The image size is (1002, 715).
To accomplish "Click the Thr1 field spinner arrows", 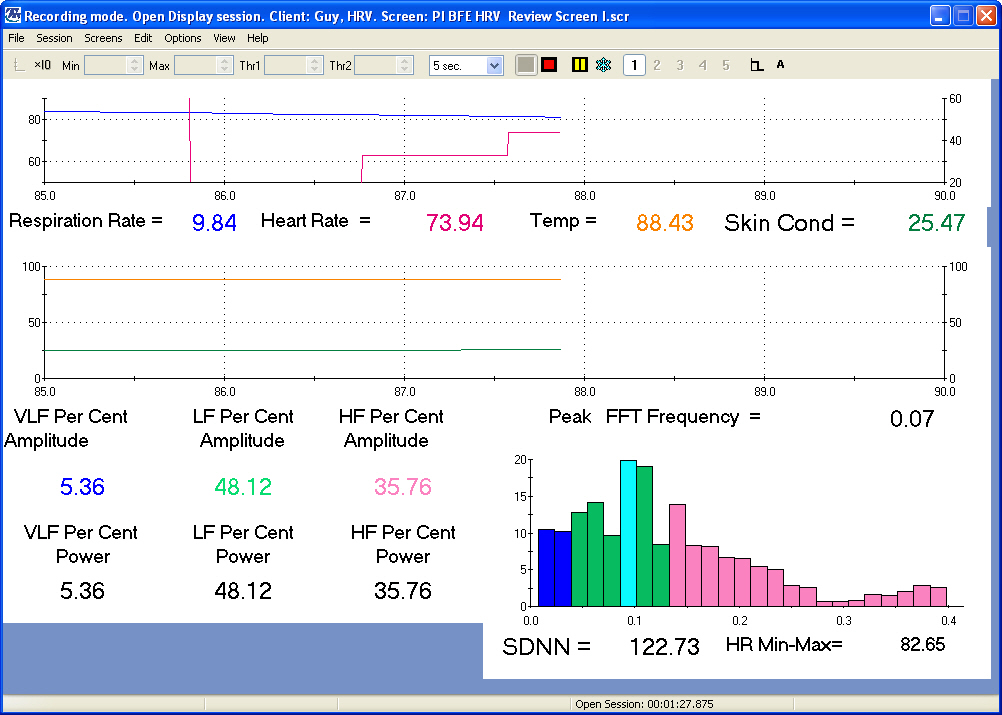I will click(316, 65).
